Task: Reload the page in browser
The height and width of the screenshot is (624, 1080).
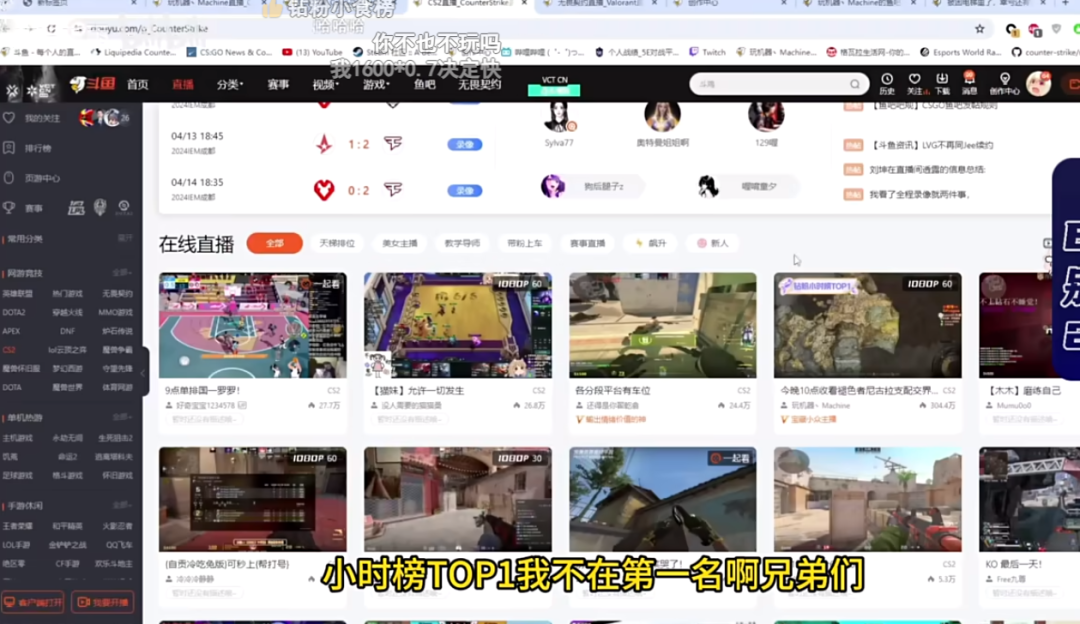Action: point(51,29)
